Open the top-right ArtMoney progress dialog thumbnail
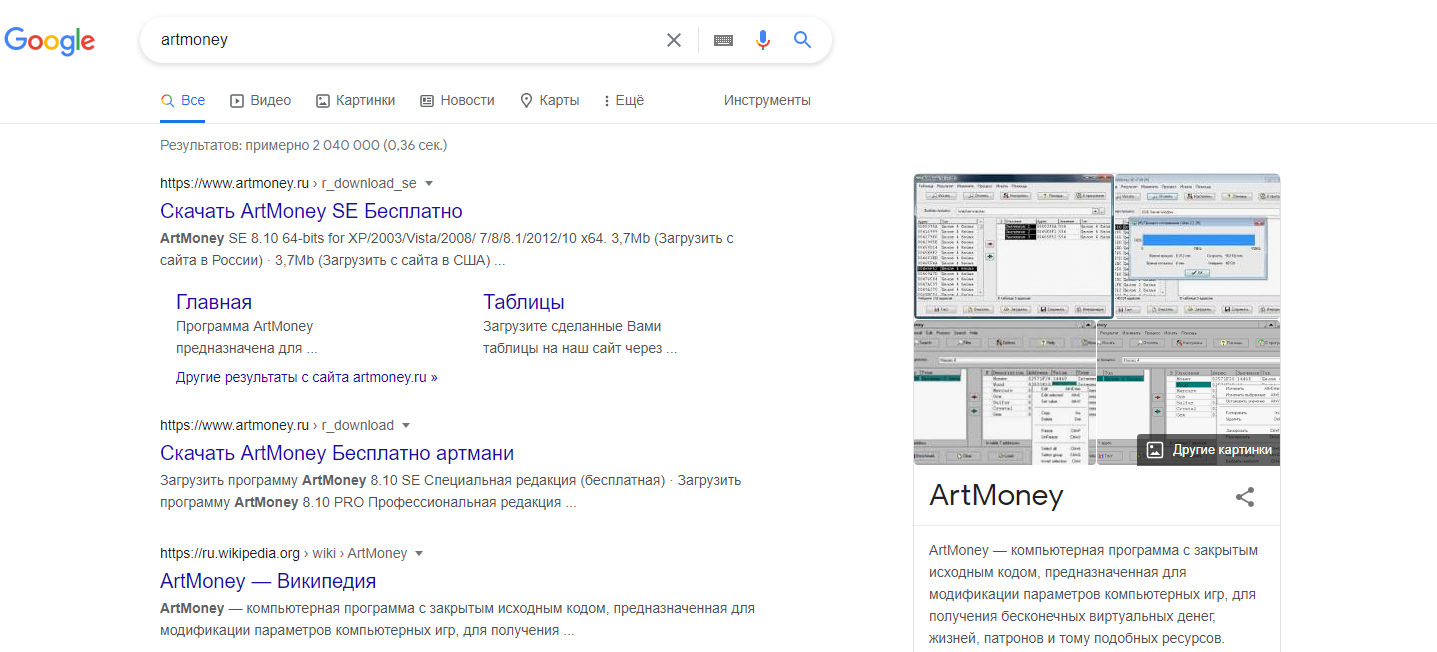The height and width of the screenshot is (652, 1437). (x=1198, y=246)
